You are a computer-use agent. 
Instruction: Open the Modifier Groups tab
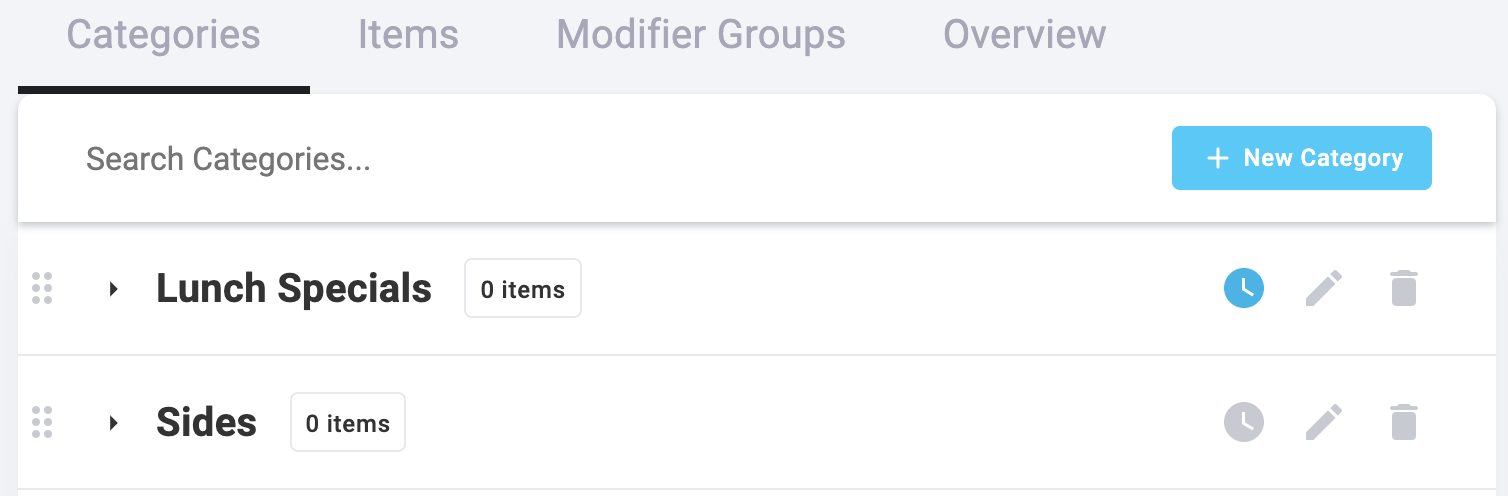tap(700, 35)
